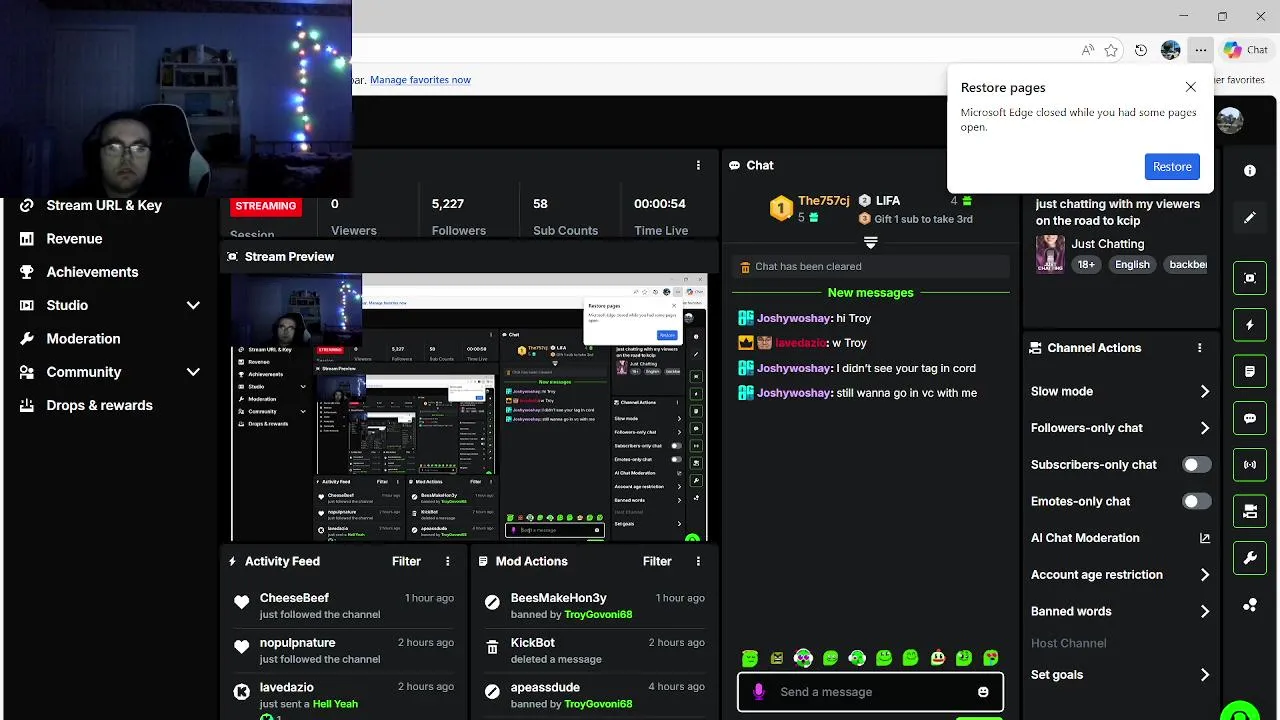This screenshot has height=720, width=1280.
Task: Expand the Studio sidebar section
Action: 193,305
